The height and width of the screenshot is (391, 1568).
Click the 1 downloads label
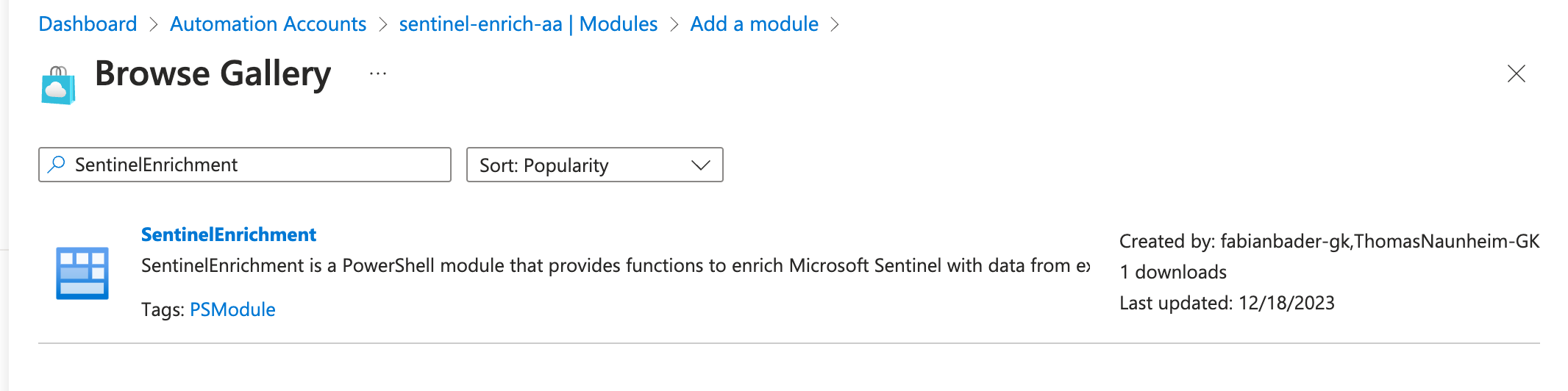click(1173, 272)
